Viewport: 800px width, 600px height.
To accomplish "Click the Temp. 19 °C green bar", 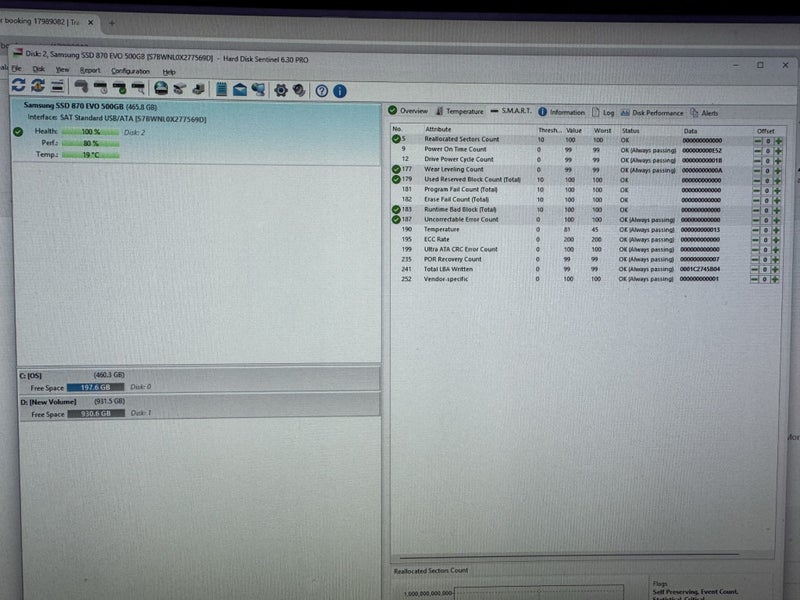I will click(x=91, y=155).
